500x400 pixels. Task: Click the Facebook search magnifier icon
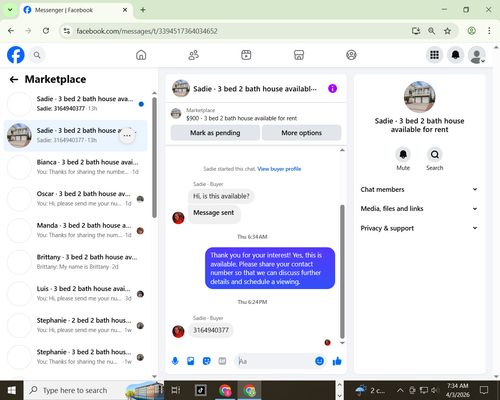tap(37, 55)
